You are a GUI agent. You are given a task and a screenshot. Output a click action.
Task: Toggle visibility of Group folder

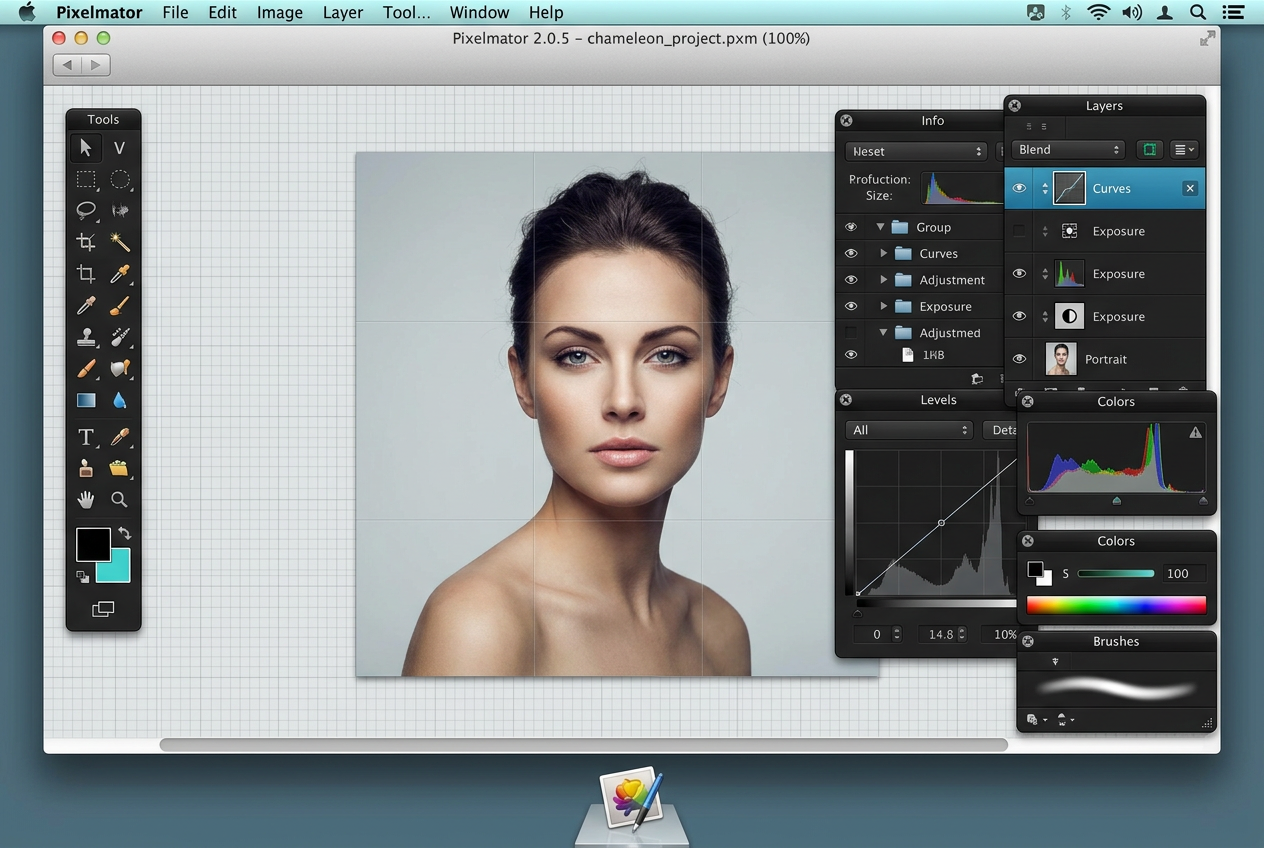pos(851,227)
